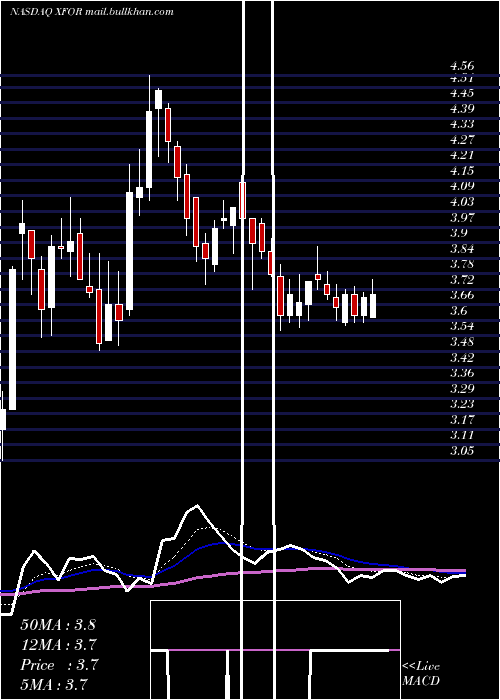Select the 4.56 price axis label
The height and width of the screenshot is (700, 500).
pos(462,67)
